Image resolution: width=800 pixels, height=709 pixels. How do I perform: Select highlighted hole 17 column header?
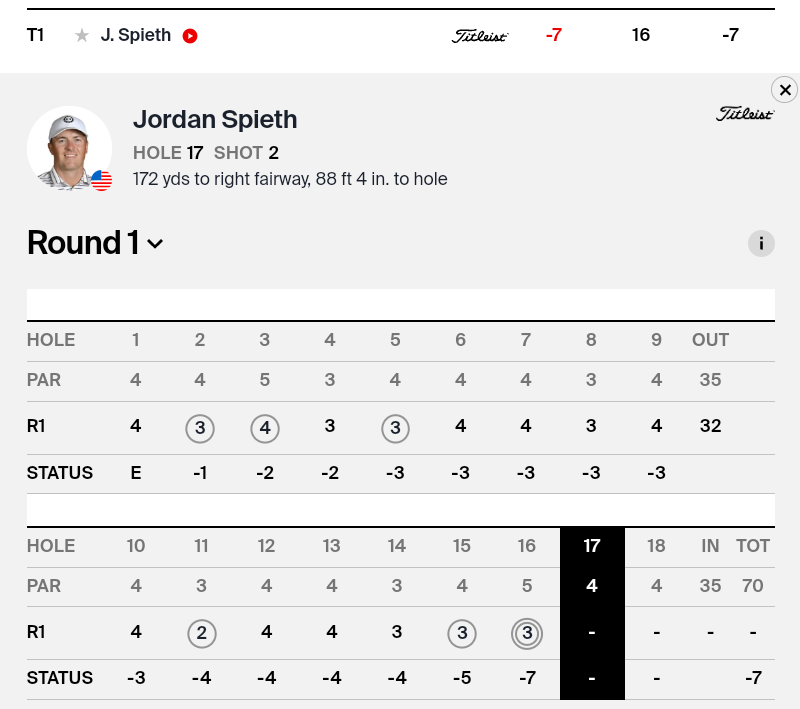coord(592,546)
